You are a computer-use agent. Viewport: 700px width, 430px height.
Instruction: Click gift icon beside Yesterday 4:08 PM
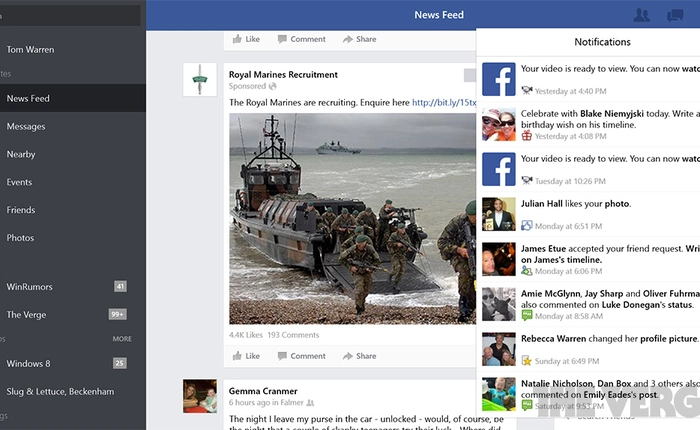tap(527, 136)
